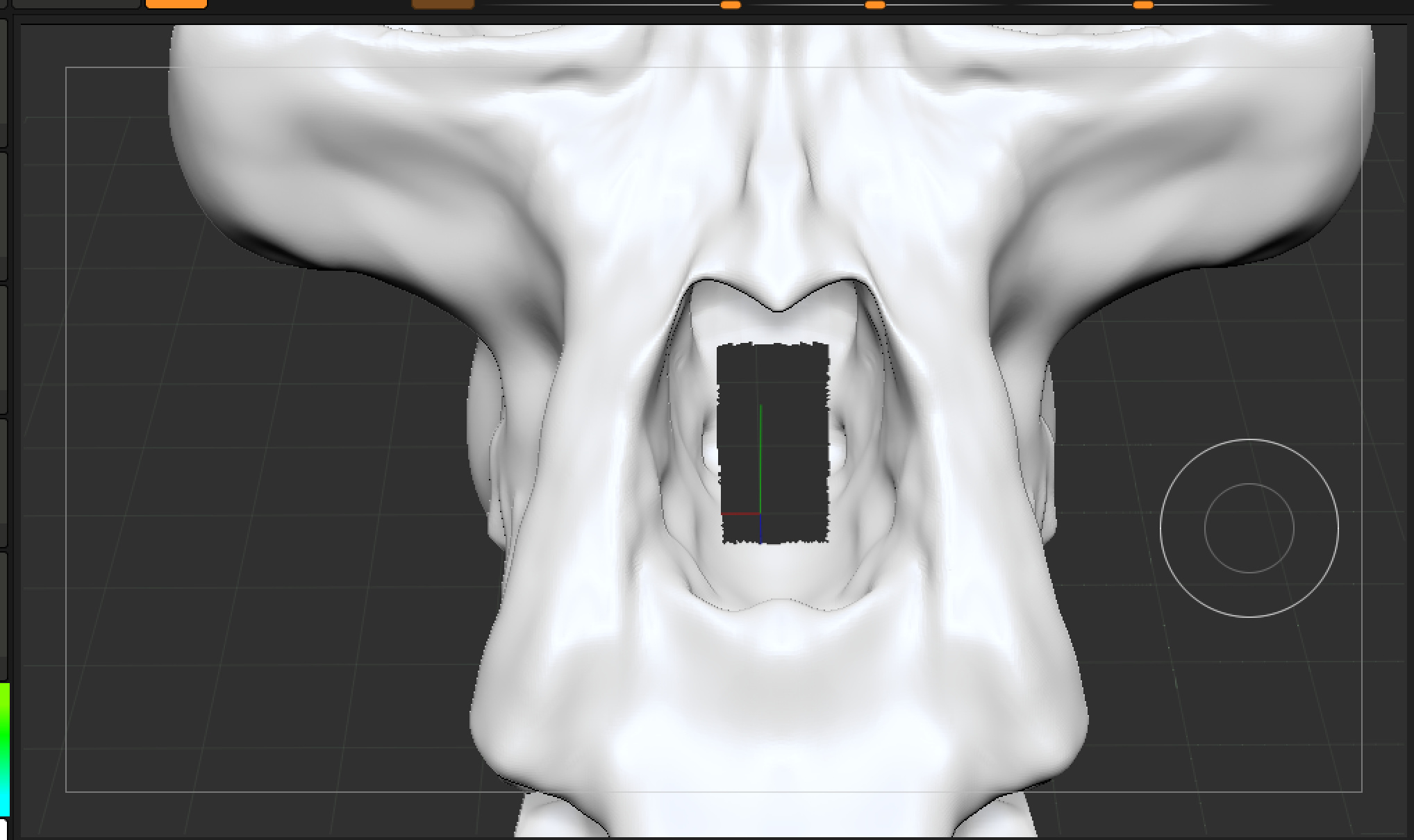Click empty canvas grid left of the skull
The height and width of the screenshot is (840, 1414).
tap(243, 521)
